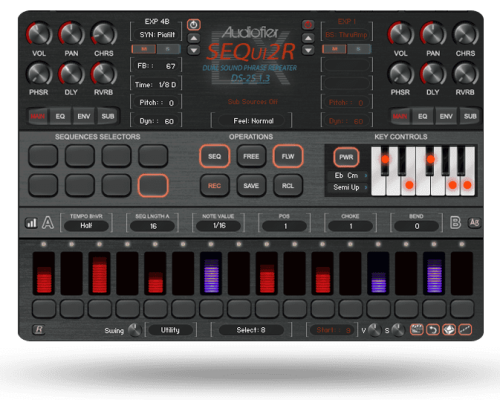Click left source next-sound down arrow
Viewport: 500px width, 400px height.
coord(194,50)
